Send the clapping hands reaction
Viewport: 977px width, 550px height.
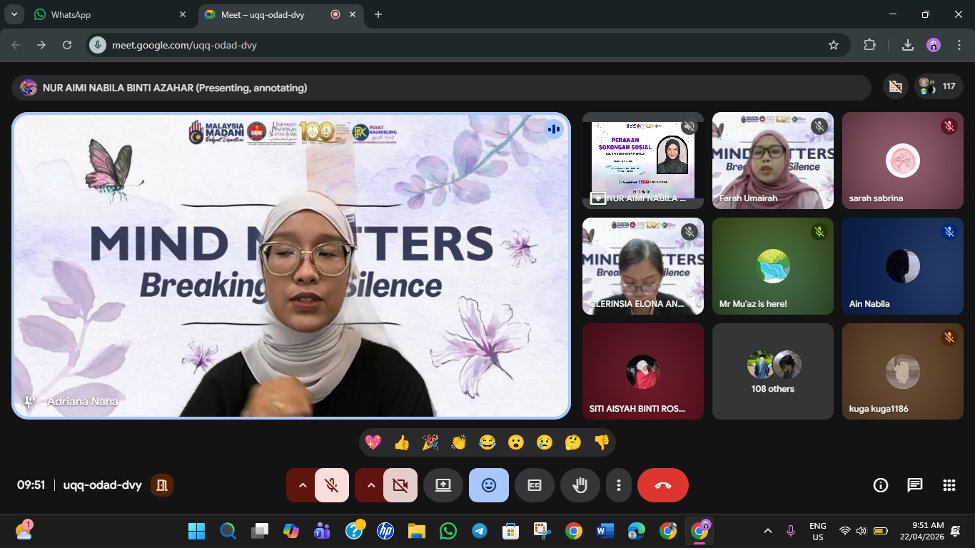(x=459, y=442)
